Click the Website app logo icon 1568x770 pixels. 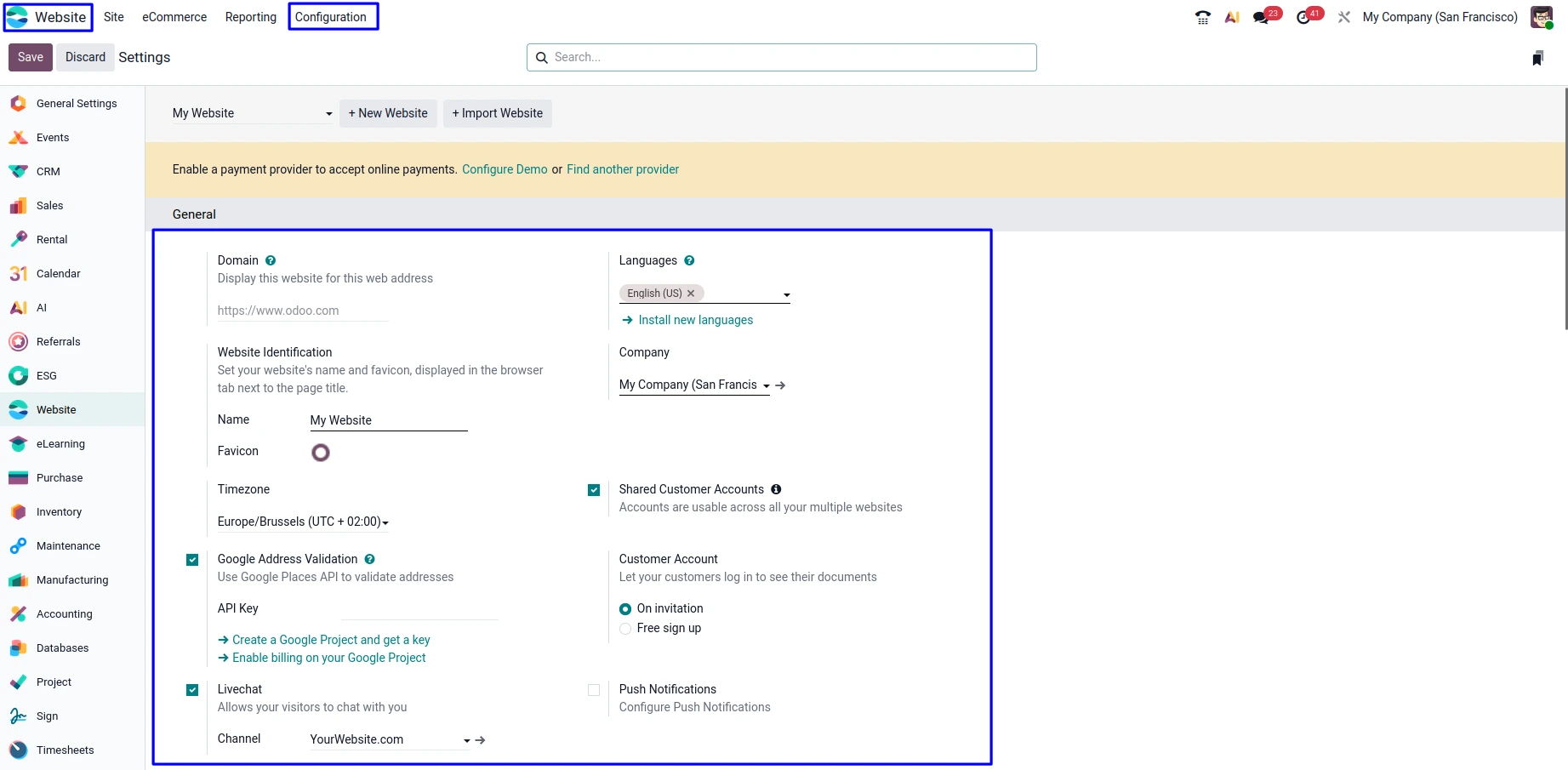[18, 17]
